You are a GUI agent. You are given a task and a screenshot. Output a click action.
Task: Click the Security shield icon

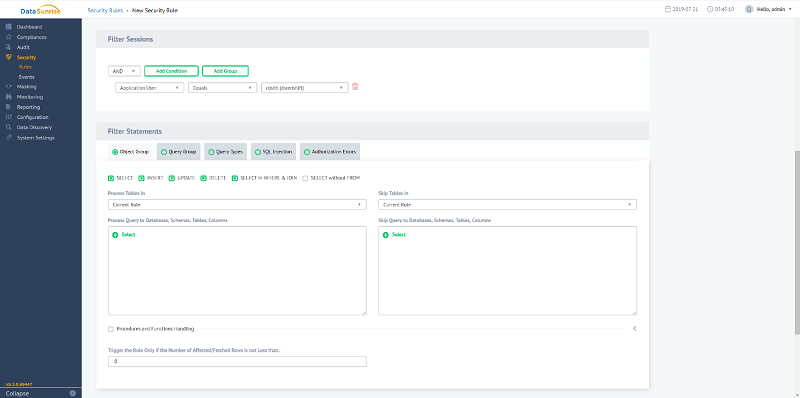coord(9,57)
